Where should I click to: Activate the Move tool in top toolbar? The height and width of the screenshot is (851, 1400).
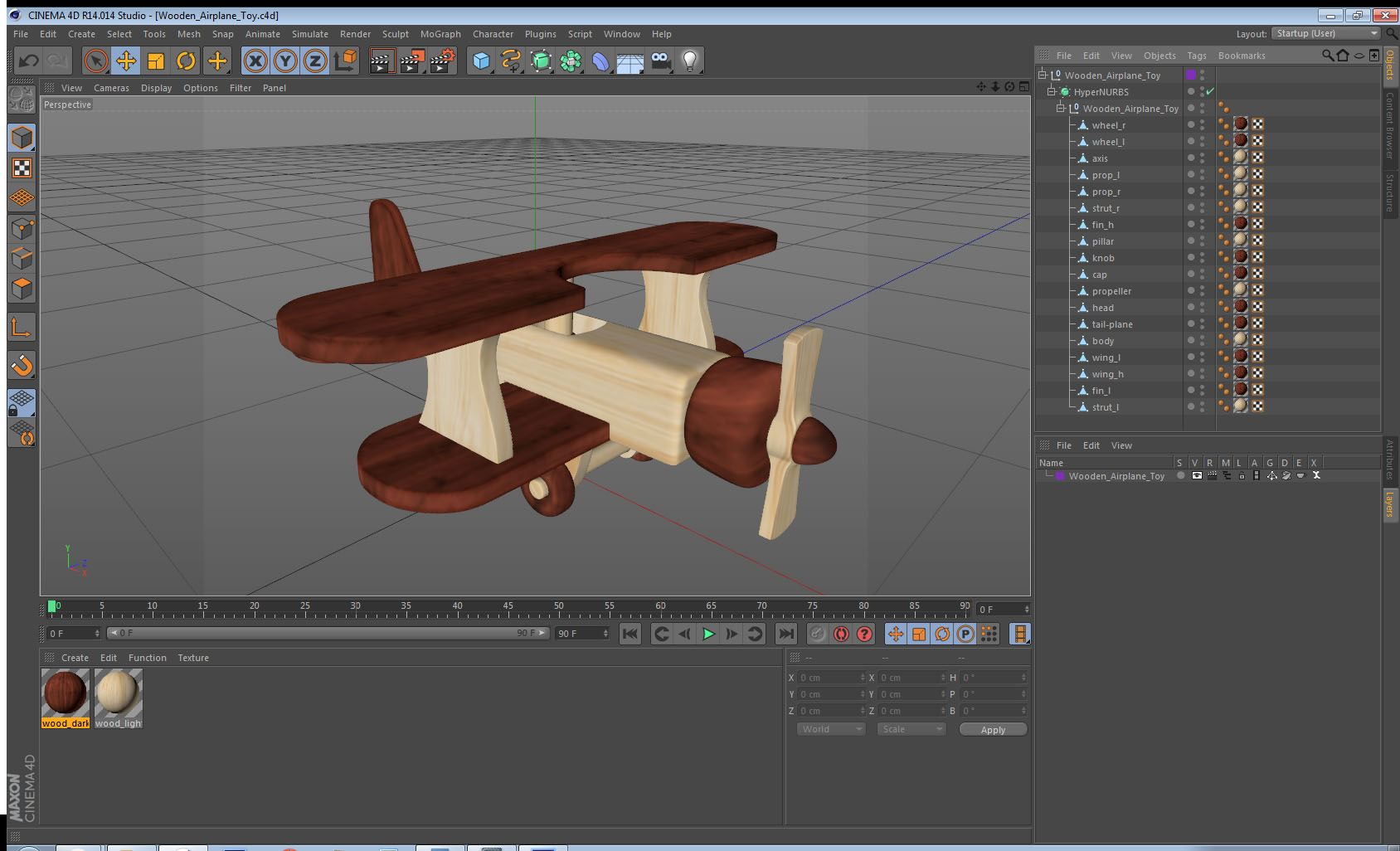tap(126, 61)
